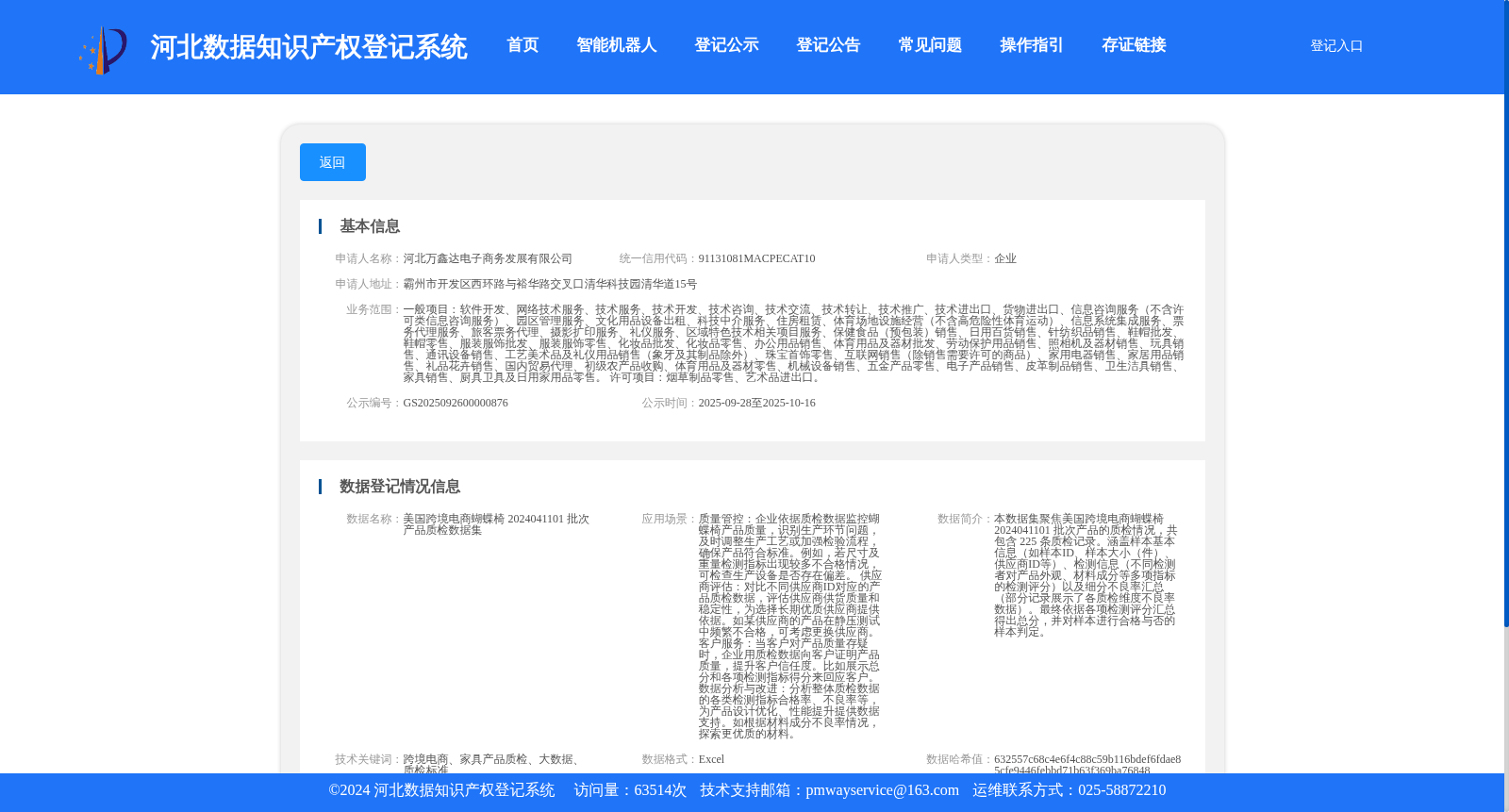
Task: Select the data name 美国跨境电商蝴蝶椅 text
Action: coord(496,524)
